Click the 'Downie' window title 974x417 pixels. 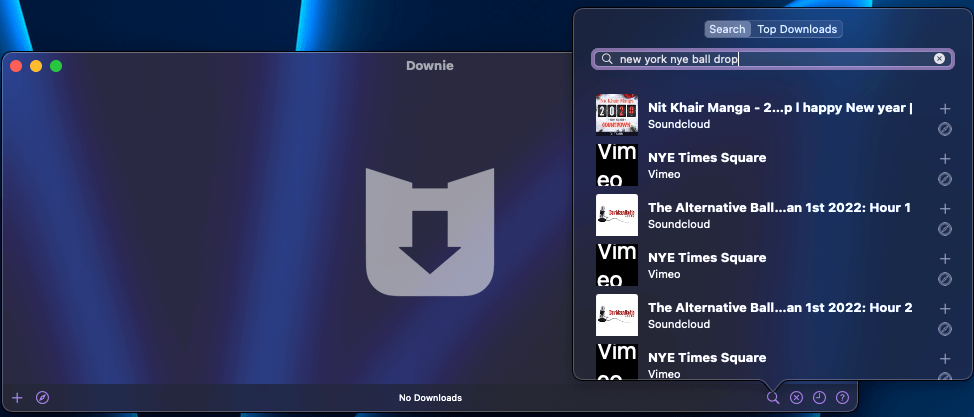tap(430, 65)
